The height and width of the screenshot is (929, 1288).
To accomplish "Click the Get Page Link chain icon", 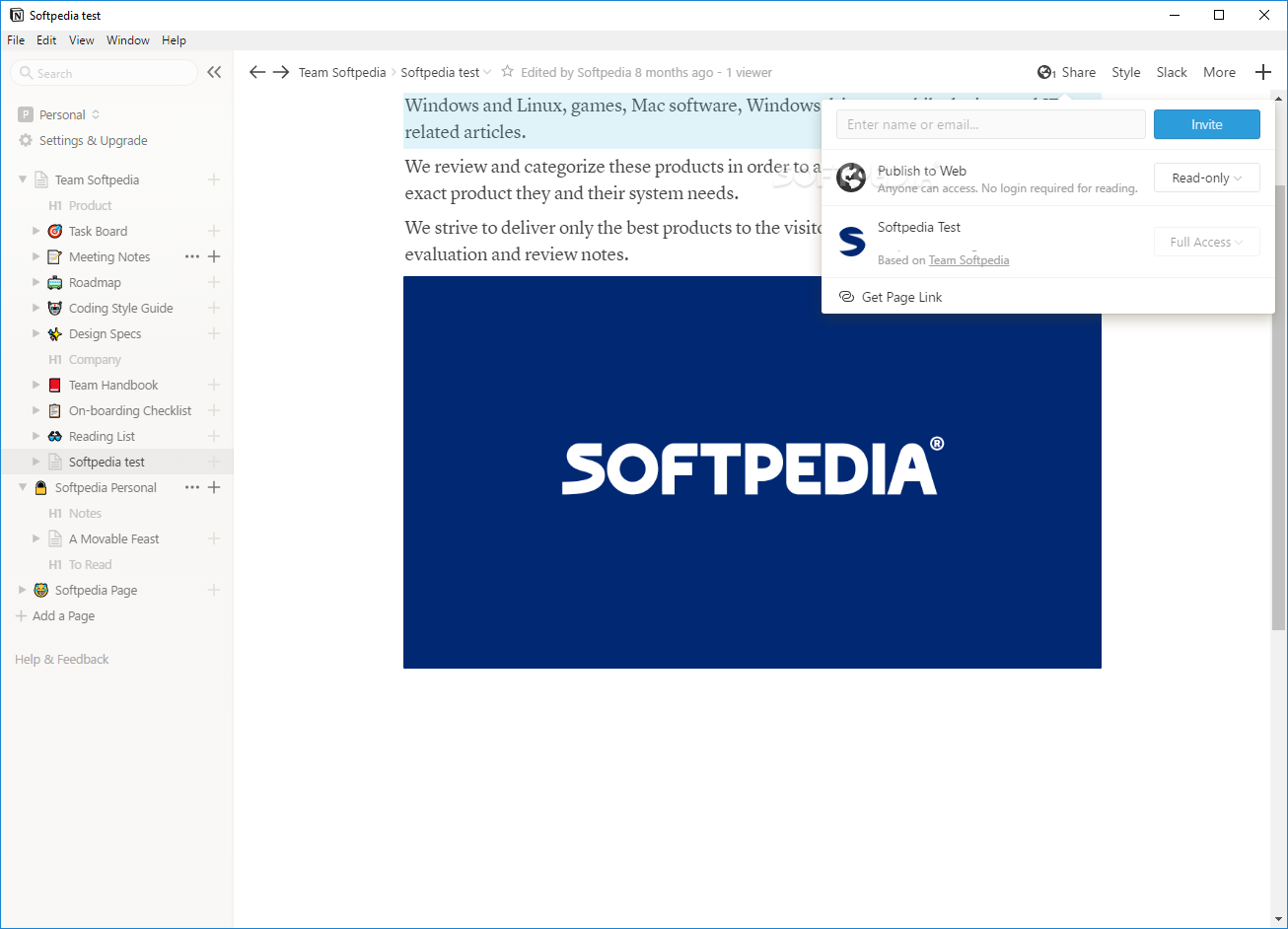I will [x=846, y=297].
